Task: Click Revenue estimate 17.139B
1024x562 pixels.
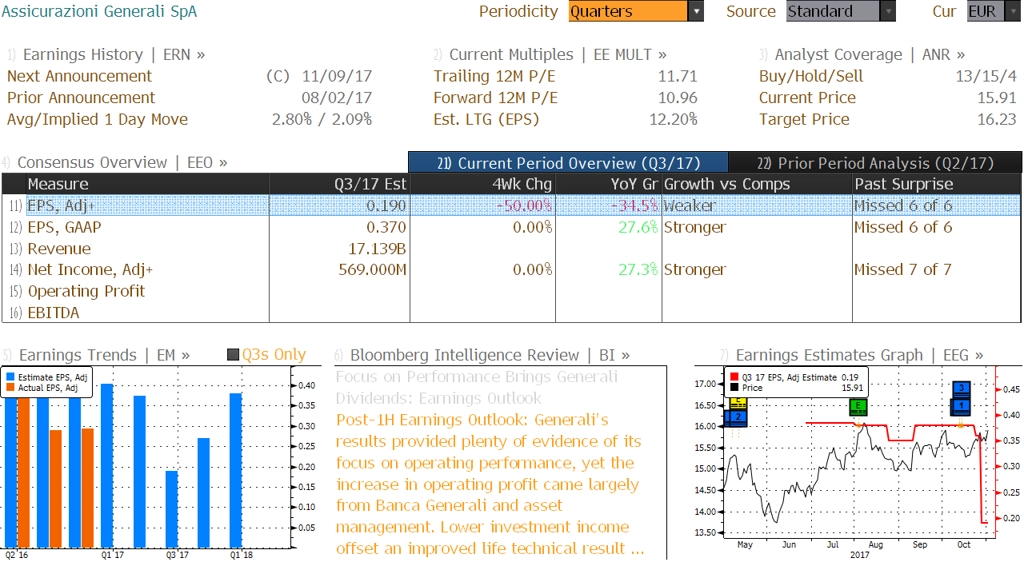Action: (377, 249)
